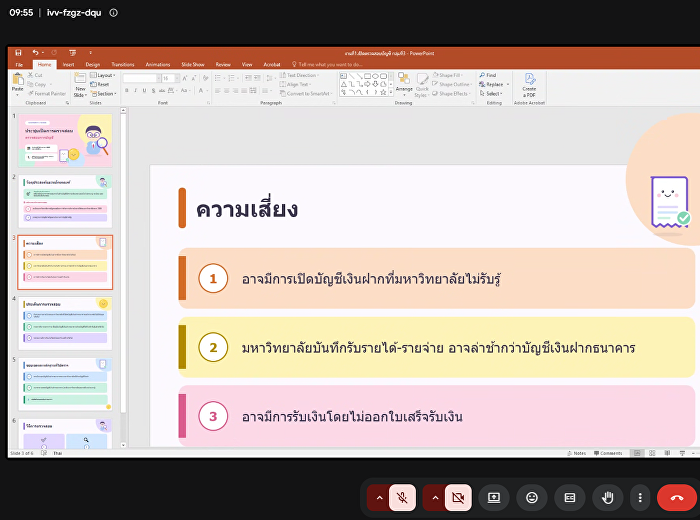This screenshot has height=520, width=700.
Task: Click Notes in the PowerPoint status bar
Action: pos(576,453)
